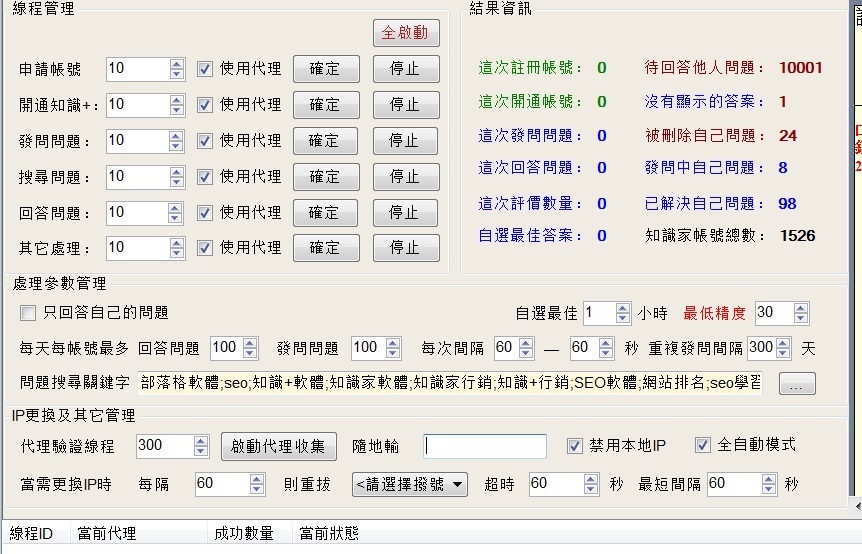The width and height of the screenshot is (862, 554).
Task: Toggle 使用代理 checkbox in 回答問題 row
Action: coord(205,213)
